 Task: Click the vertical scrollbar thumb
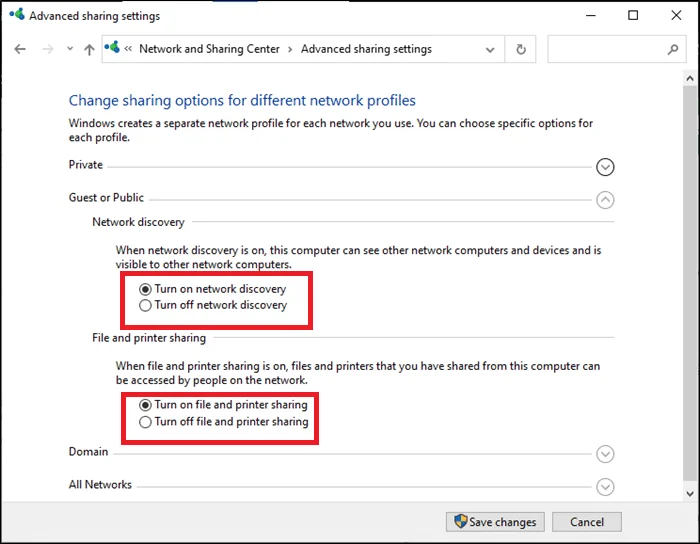690,283
